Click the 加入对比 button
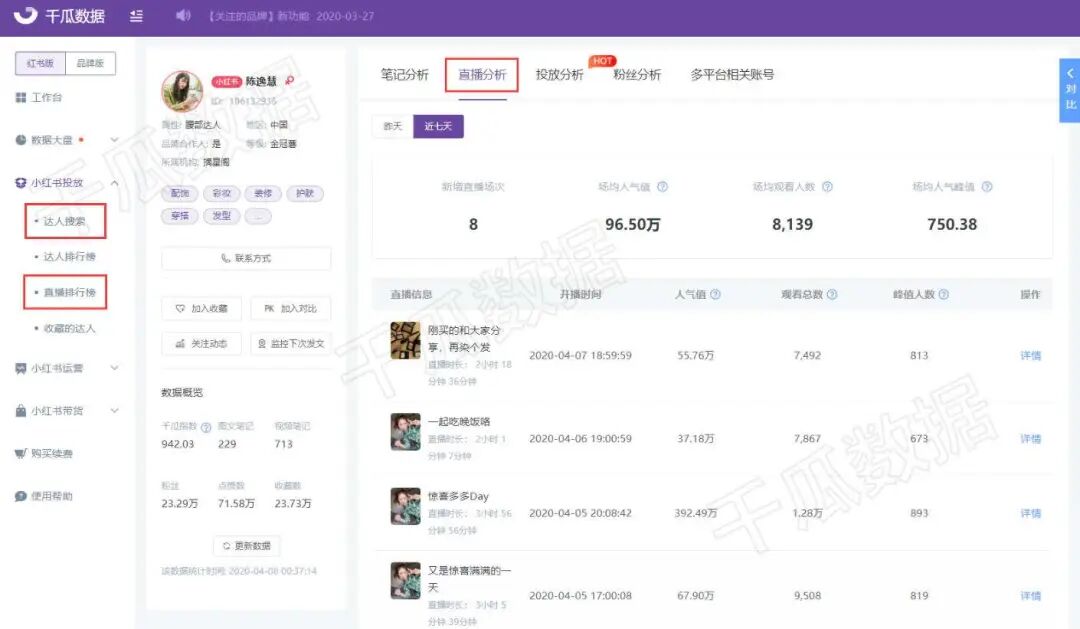 pyautogui.click(x=291, y=309)
